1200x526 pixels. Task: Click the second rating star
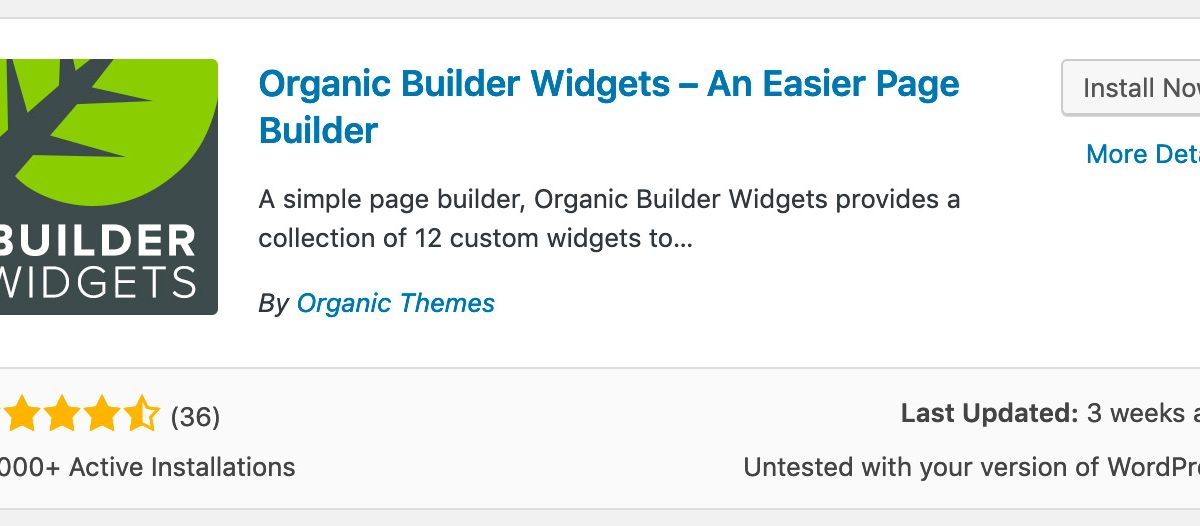pyautogui.click(x=60, y=414)
